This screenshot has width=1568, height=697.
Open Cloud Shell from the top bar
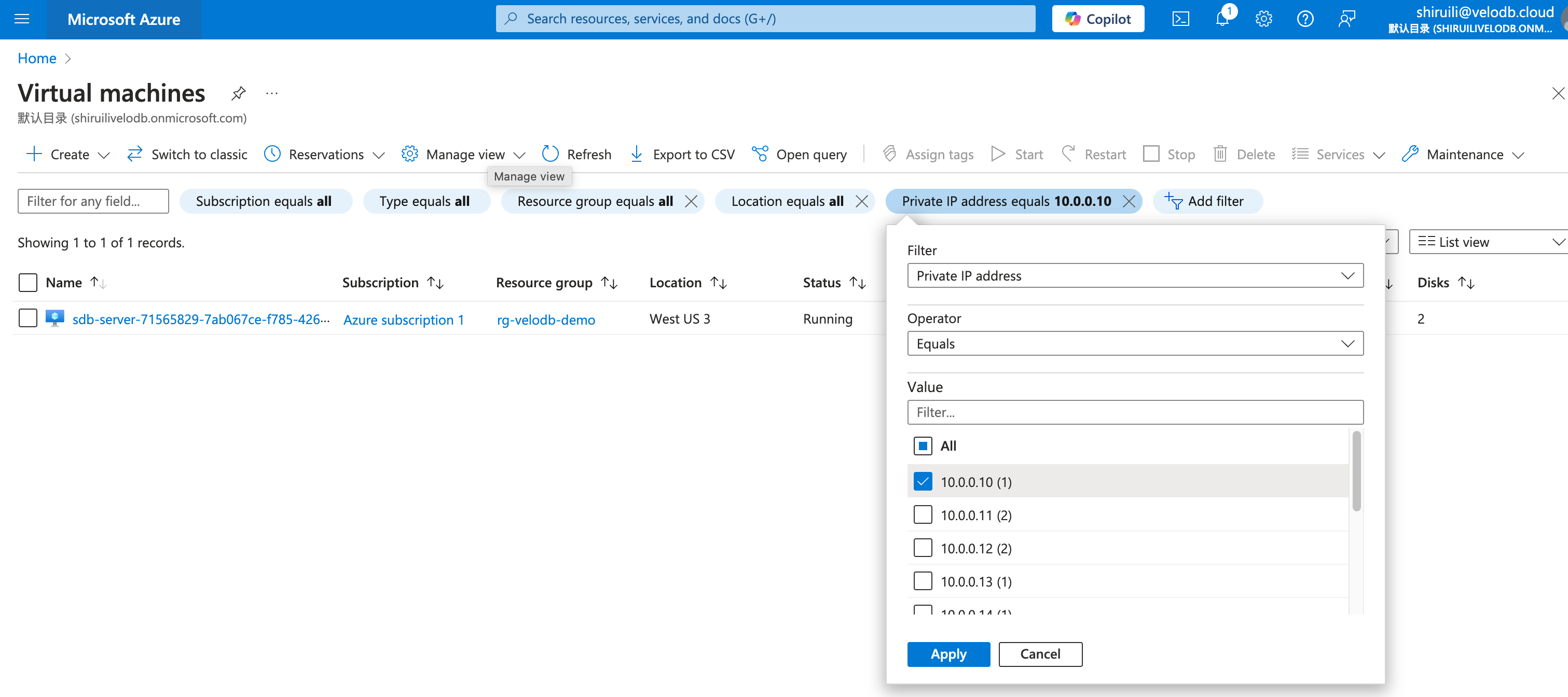coord(1180,19)
